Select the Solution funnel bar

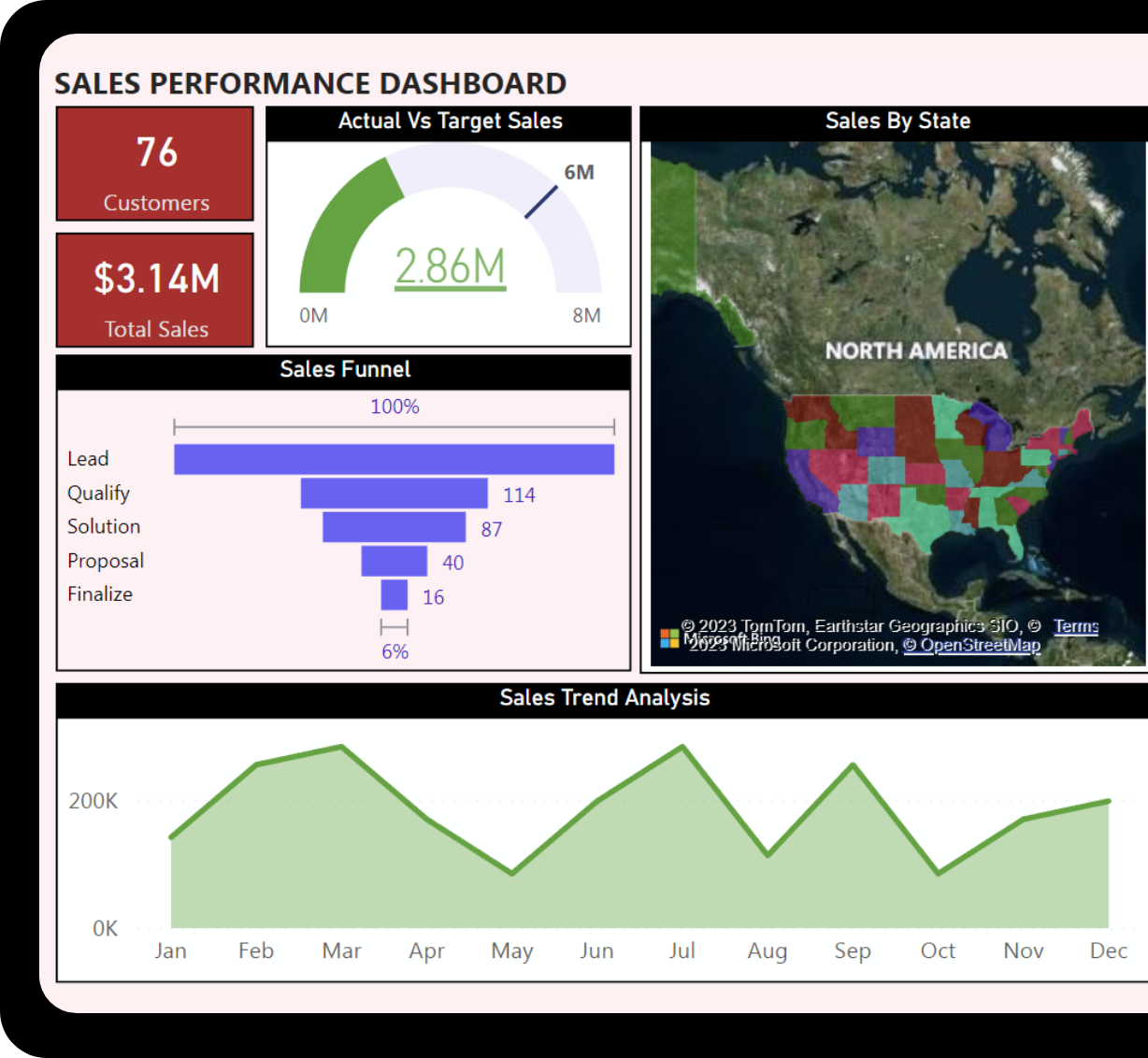tap(394, 527)
